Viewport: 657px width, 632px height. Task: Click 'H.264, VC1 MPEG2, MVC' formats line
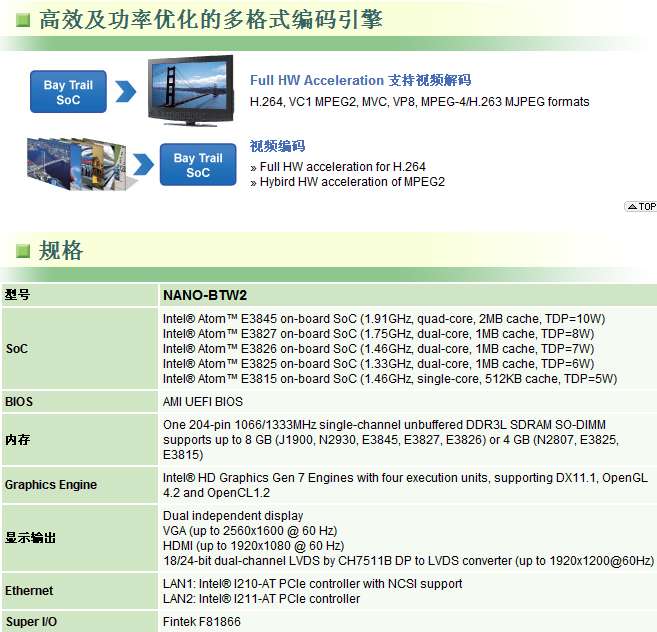(419, 102)
